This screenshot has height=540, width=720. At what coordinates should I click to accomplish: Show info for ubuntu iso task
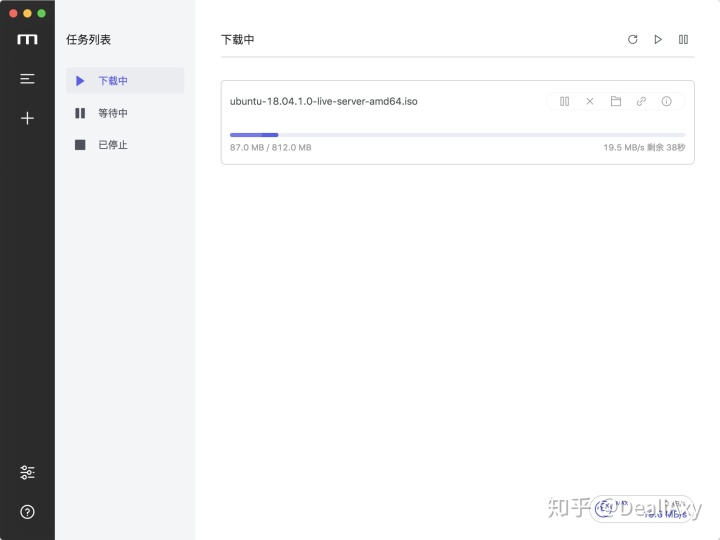pos(666,101)
